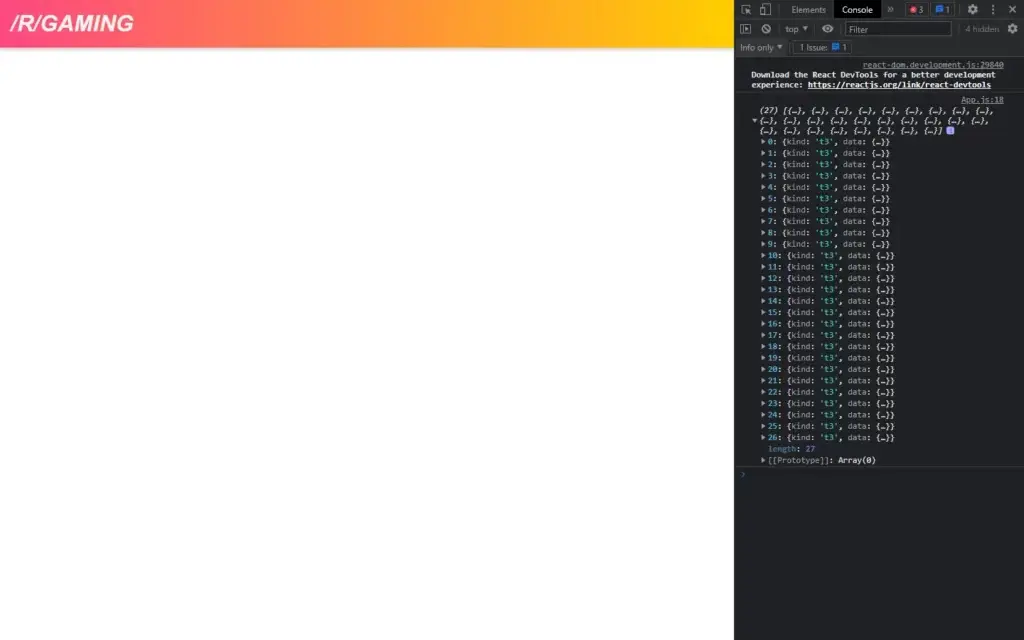This screenshot has width=1024, height=640.
Task: Expand the [[Prototype]] entry
Action: 764,460
